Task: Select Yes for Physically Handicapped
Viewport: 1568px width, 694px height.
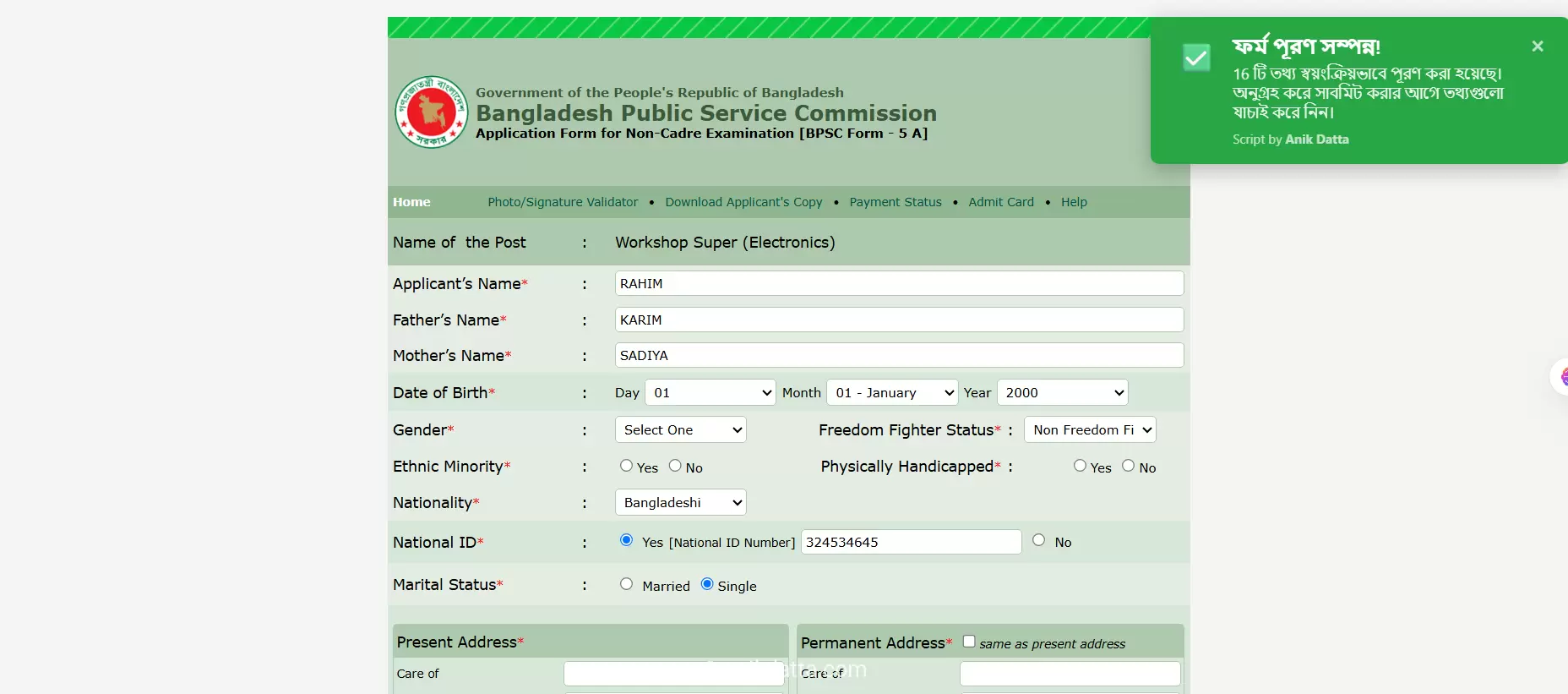Action: 1080,466
